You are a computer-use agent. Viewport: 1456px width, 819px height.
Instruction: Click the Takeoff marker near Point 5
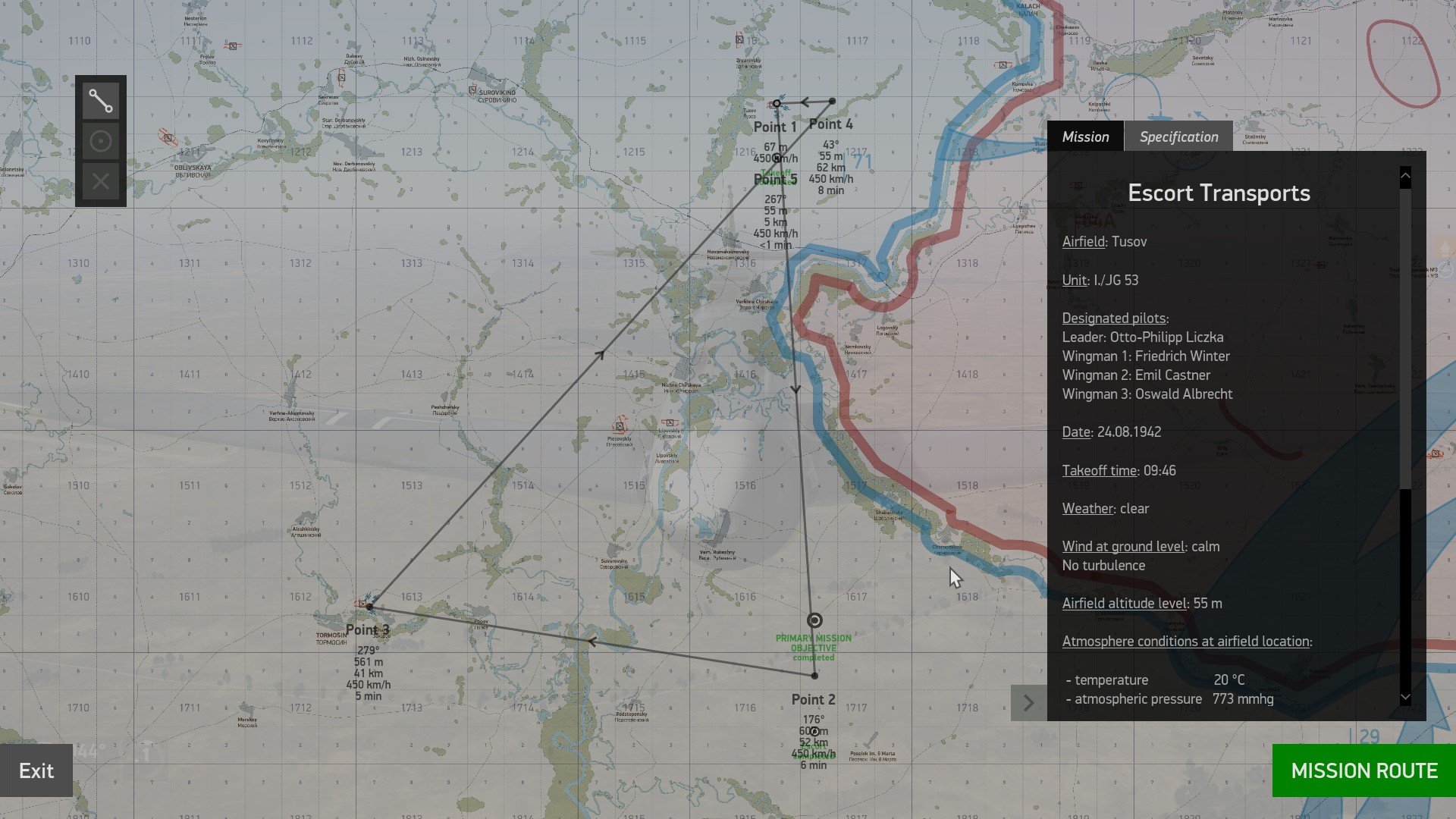(777, 158)
